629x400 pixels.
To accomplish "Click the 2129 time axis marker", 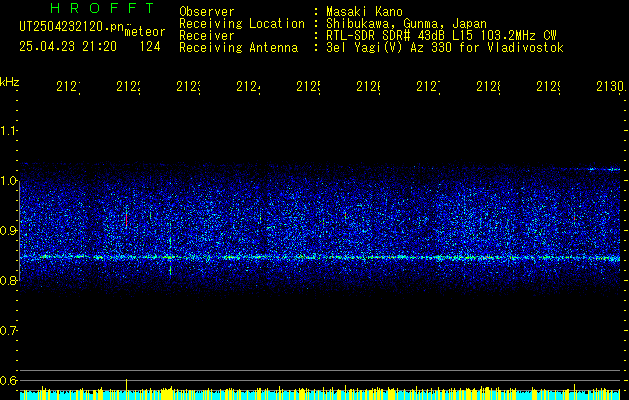I will 548,87.
